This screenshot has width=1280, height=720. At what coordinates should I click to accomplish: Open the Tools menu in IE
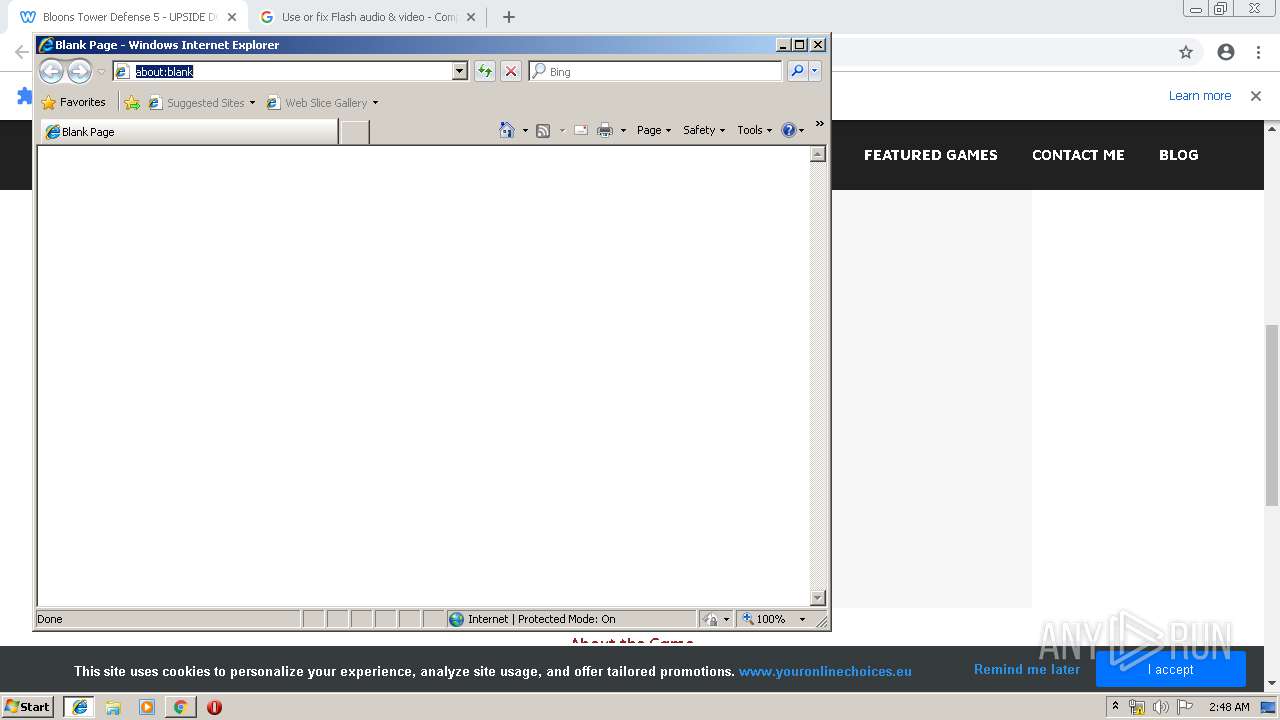(x=755, y=130)
